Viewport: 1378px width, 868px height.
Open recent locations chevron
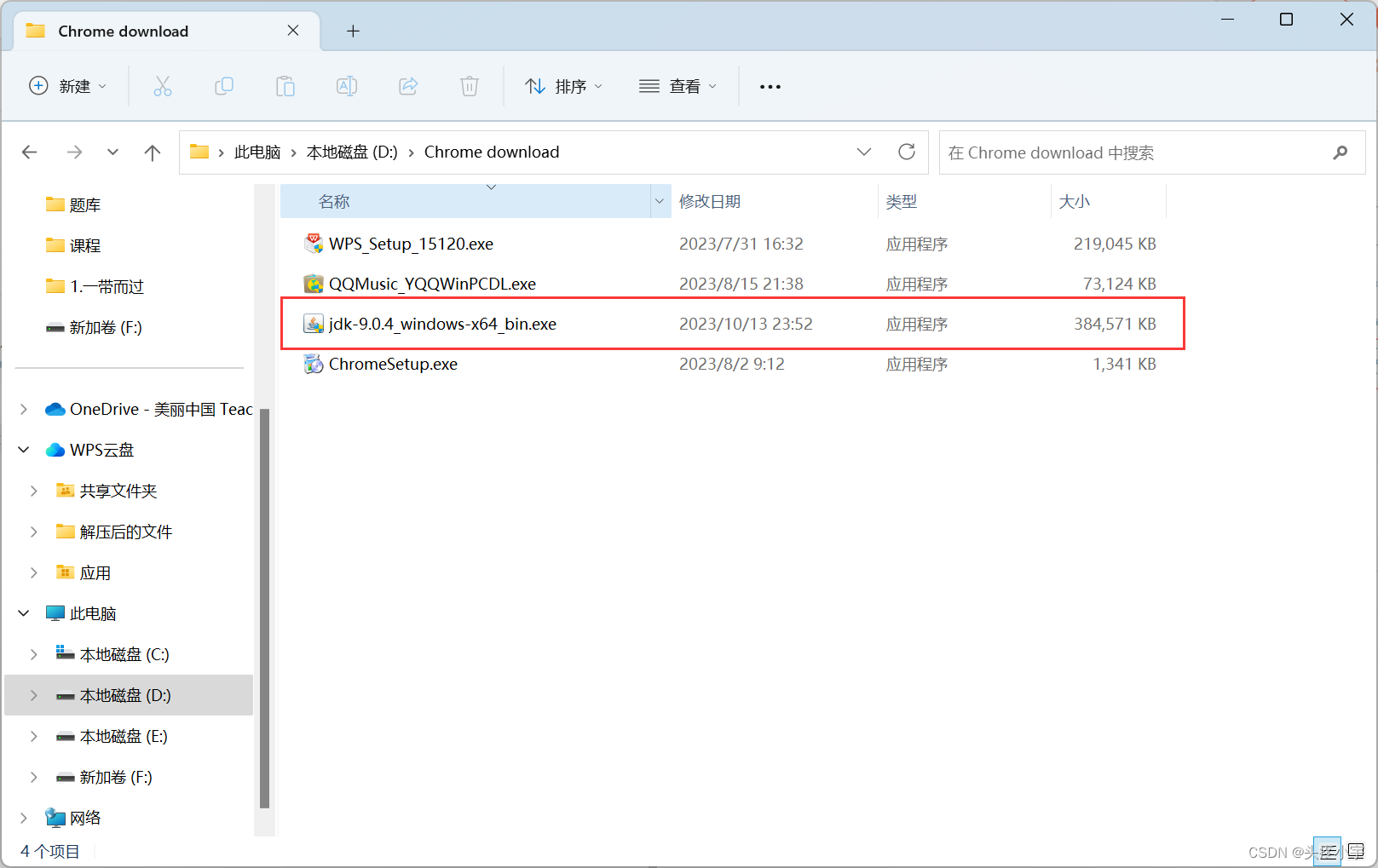click(x=112, y=152)
